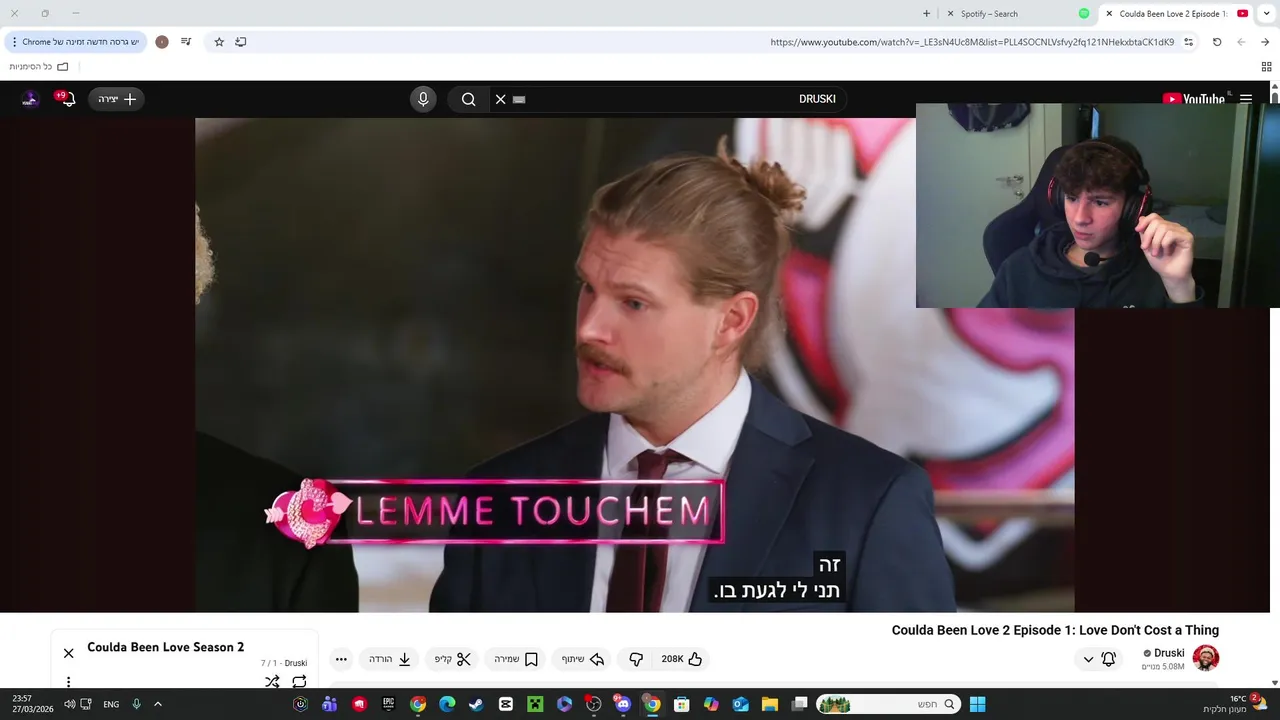1280x720 pixels.
Task: Dislike the video
Action: (x=636, y=659)
